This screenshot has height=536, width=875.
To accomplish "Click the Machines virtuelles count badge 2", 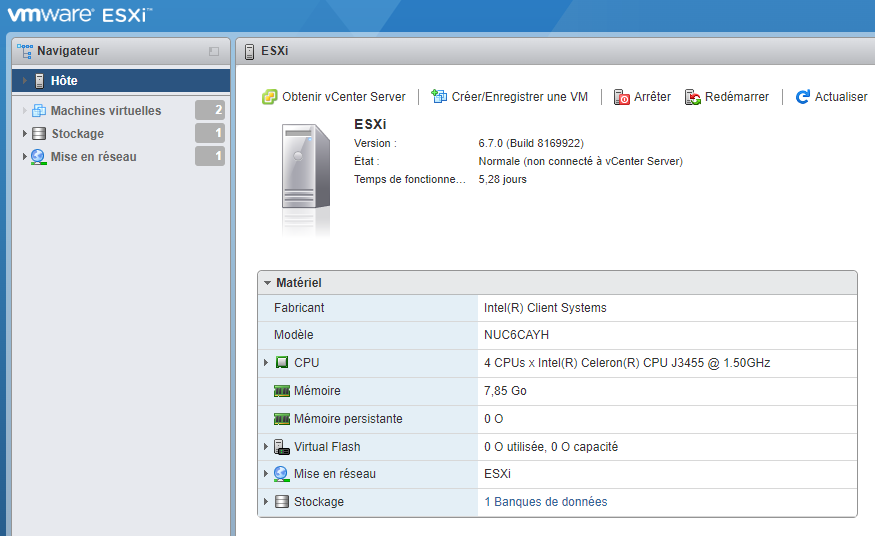I will [x=210, y=110].
